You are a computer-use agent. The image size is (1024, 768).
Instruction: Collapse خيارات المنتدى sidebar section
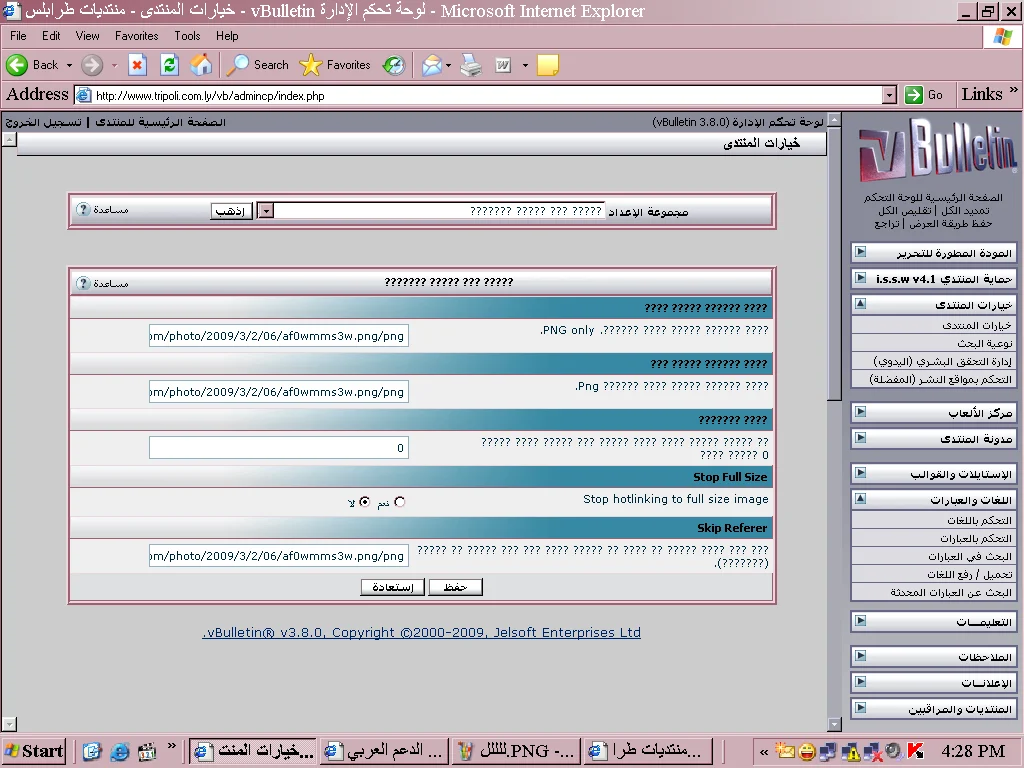click(x=861, y=304)
